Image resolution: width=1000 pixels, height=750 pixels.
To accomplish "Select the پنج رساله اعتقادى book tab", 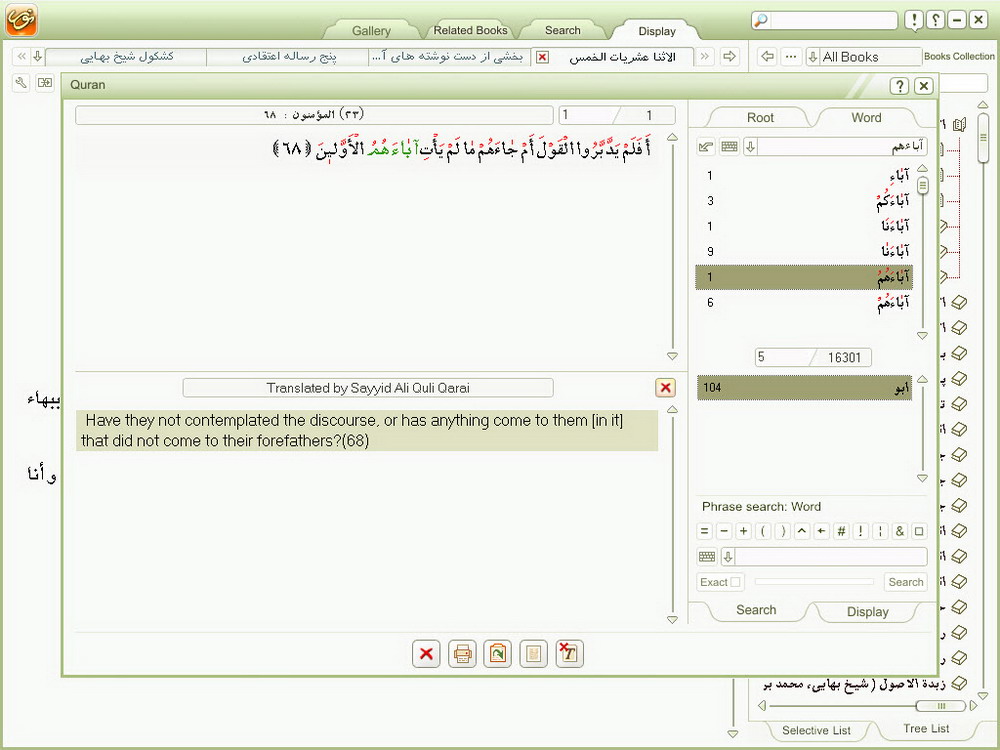I will click(x=288, y=56).
